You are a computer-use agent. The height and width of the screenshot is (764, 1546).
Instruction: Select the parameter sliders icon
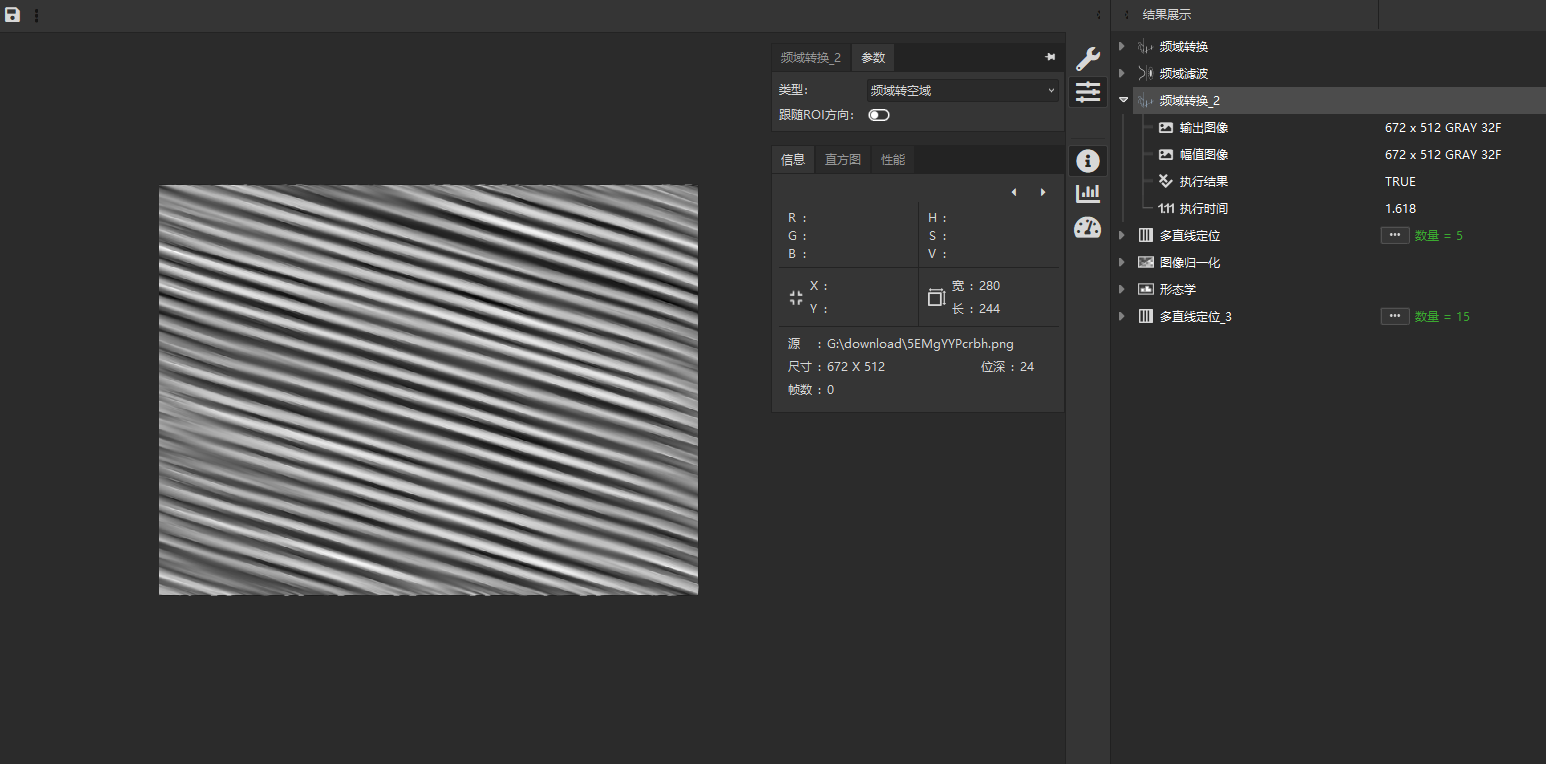tap(1087, 93)
